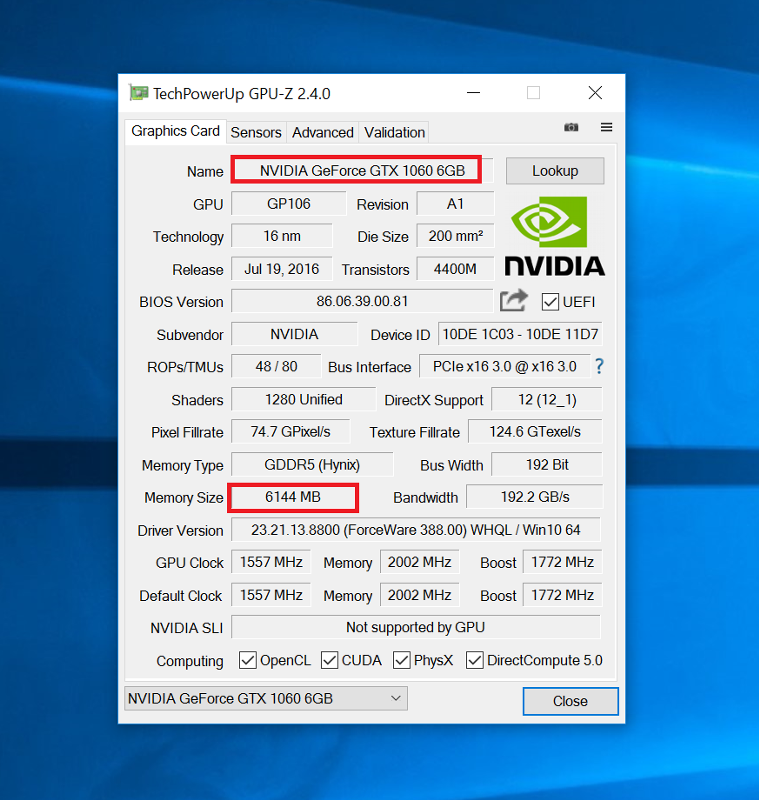The width and height of the screenshot is (759, 800).
Task: Click the Bus Interface question mark
Action: click(x=599, y=366)
